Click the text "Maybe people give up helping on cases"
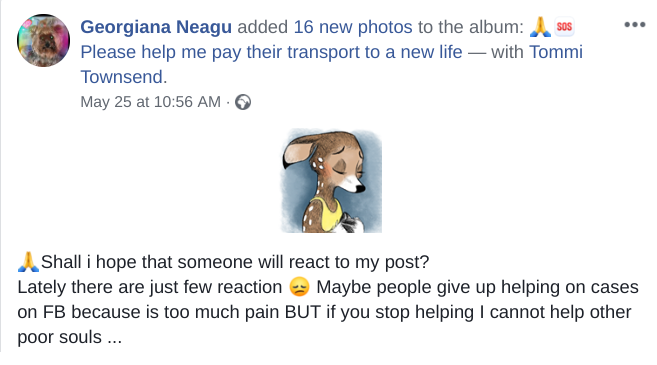The height and width of the screenshot is (365, 657). point(477,287)
